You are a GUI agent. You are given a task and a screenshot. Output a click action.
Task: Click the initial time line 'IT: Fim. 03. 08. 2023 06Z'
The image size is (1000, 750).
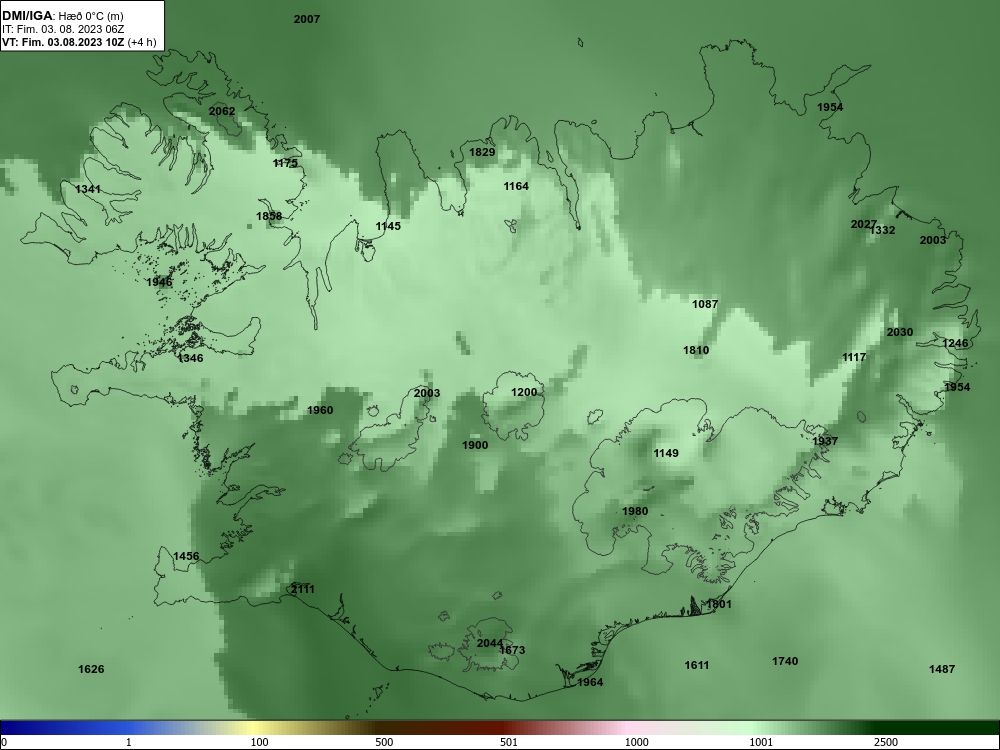tap(62, 29)
